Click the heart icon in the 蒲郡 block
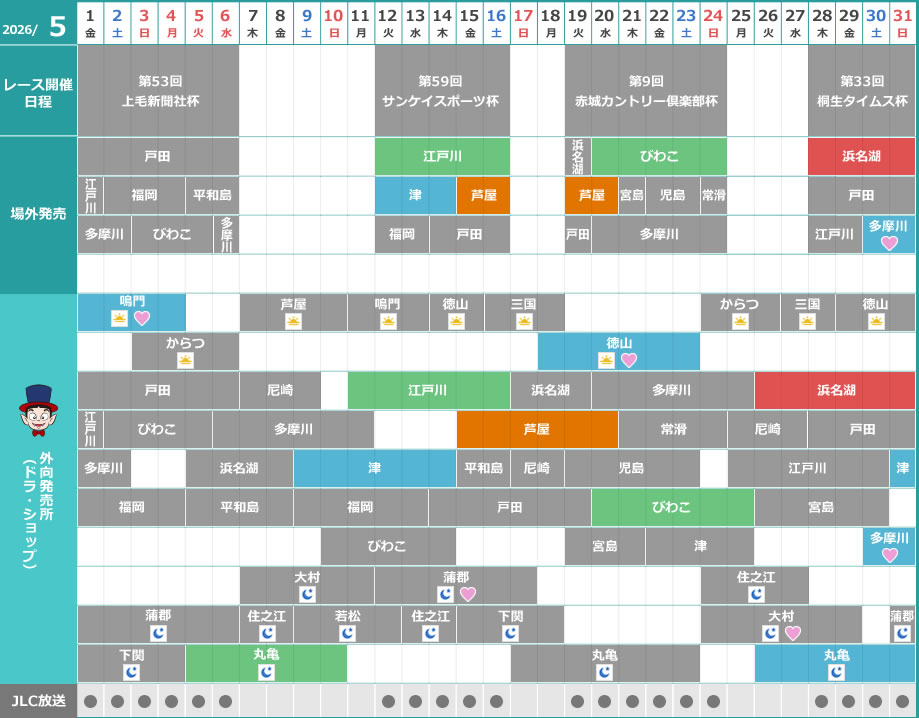The width and height of the screenshot is (919, 718). click(x=467, y=594)
